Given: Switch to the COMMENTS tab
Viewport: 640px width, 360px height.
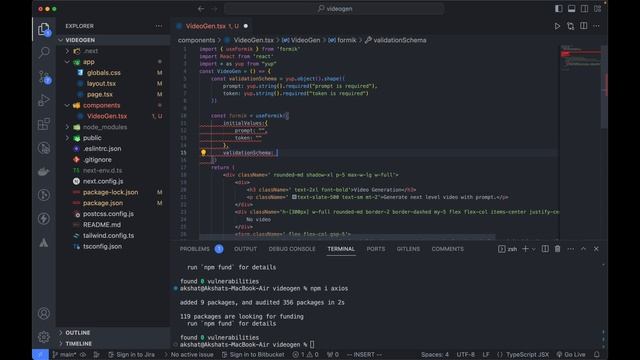Looking at the screenshot, I should [x=447, y=249].
